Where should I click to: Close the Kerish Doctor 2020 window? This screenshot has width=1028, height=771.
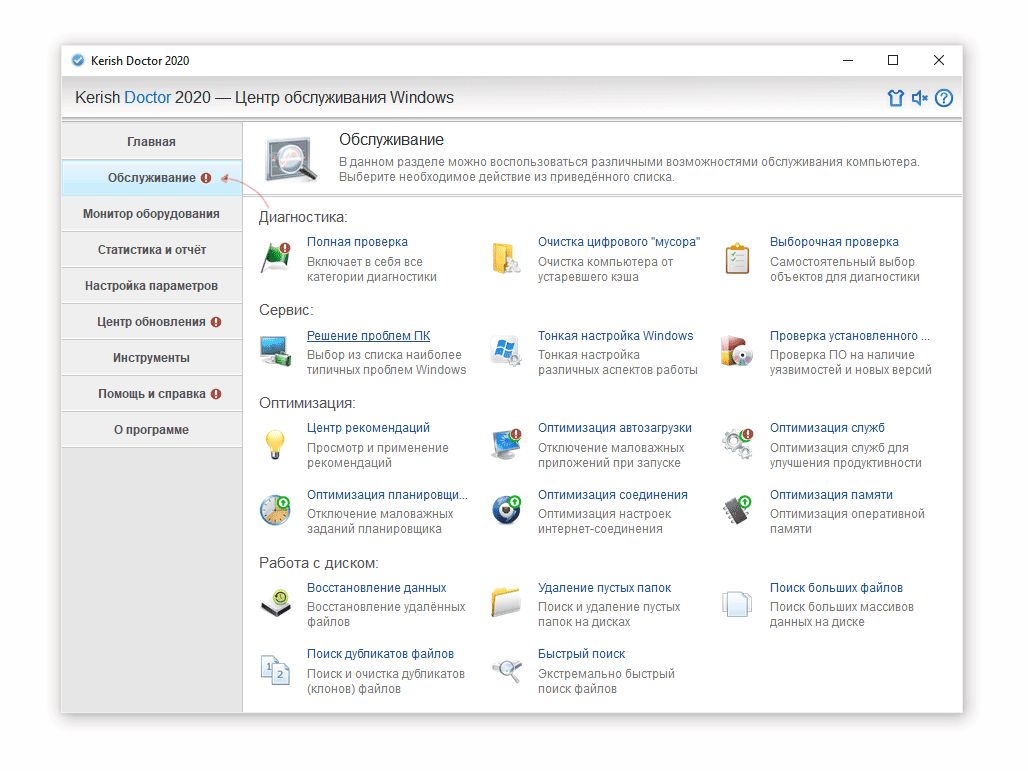click(939, 60)
